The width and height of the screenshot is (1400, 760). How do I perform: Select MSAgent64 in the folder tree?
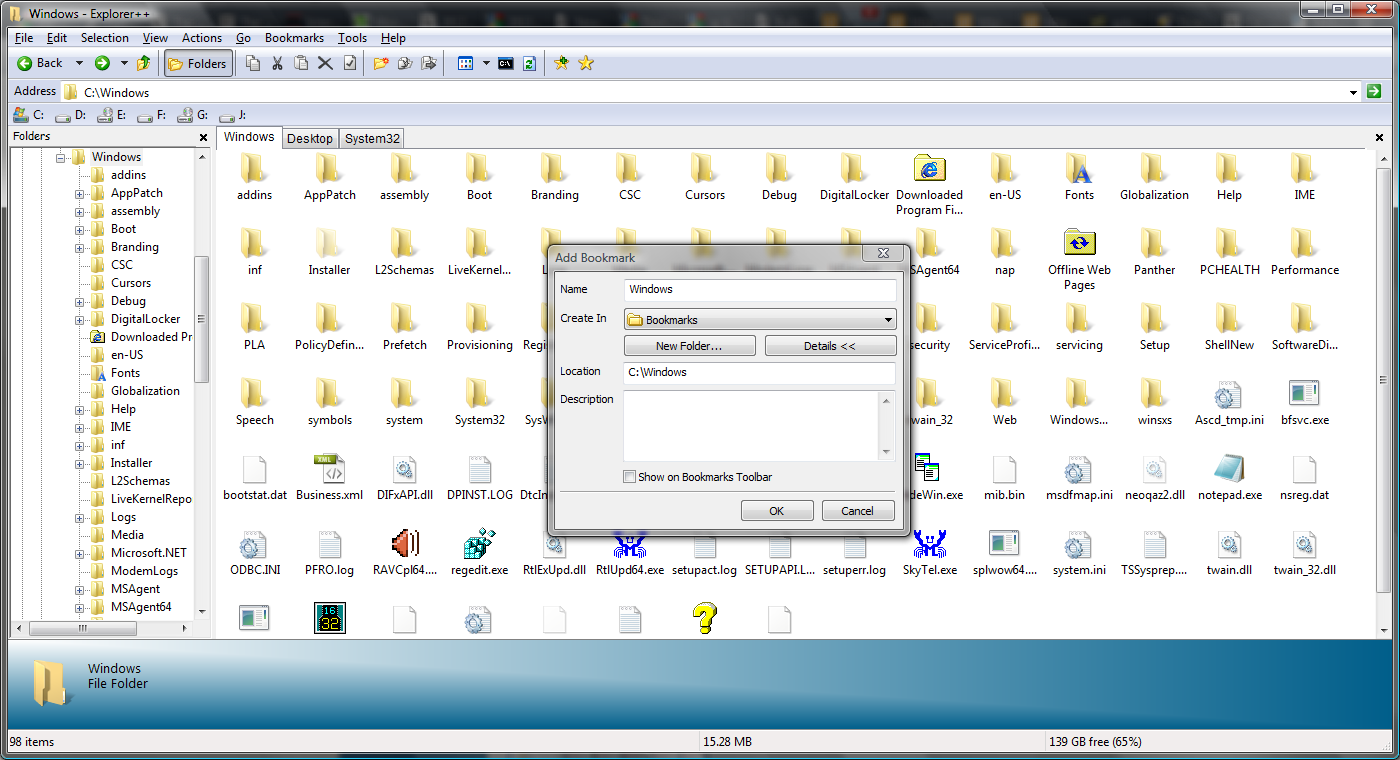click(141, 607)
